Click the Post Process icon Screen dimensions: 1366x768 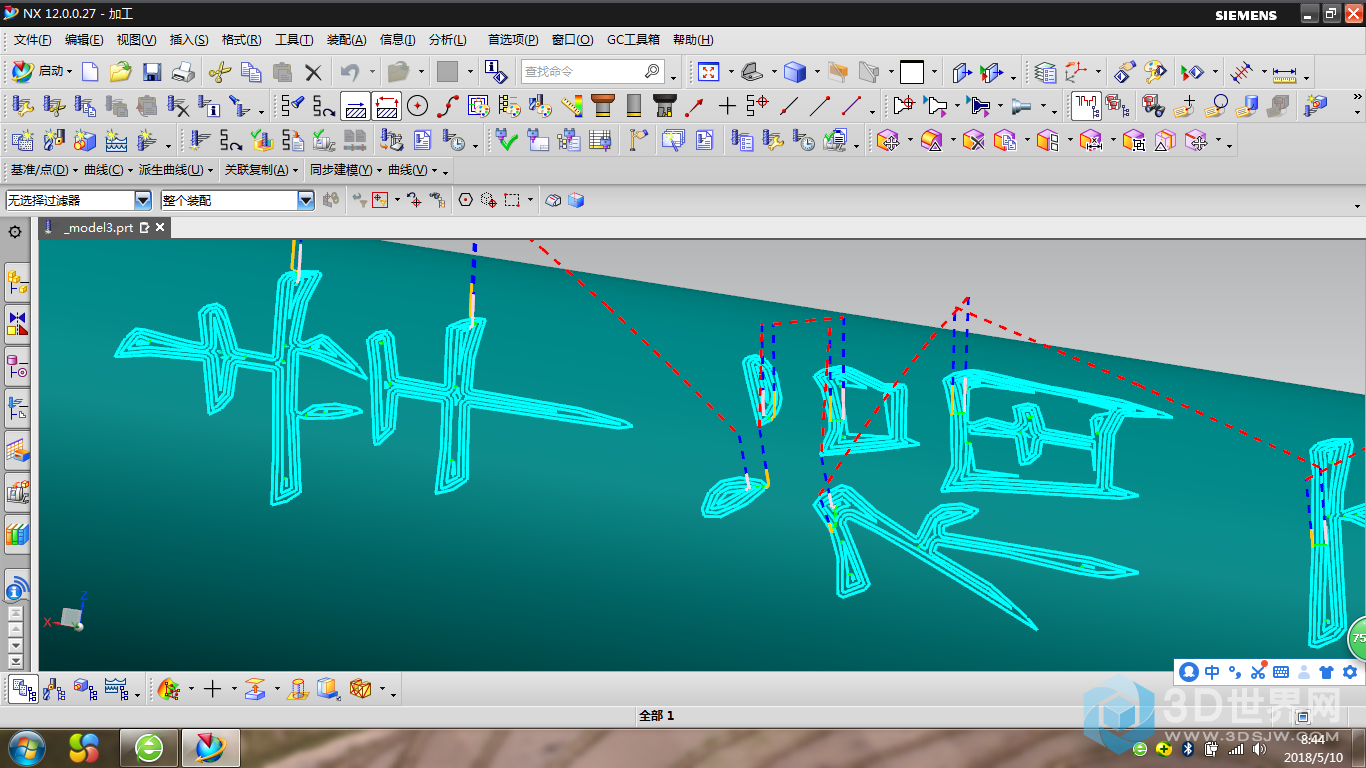291,140
